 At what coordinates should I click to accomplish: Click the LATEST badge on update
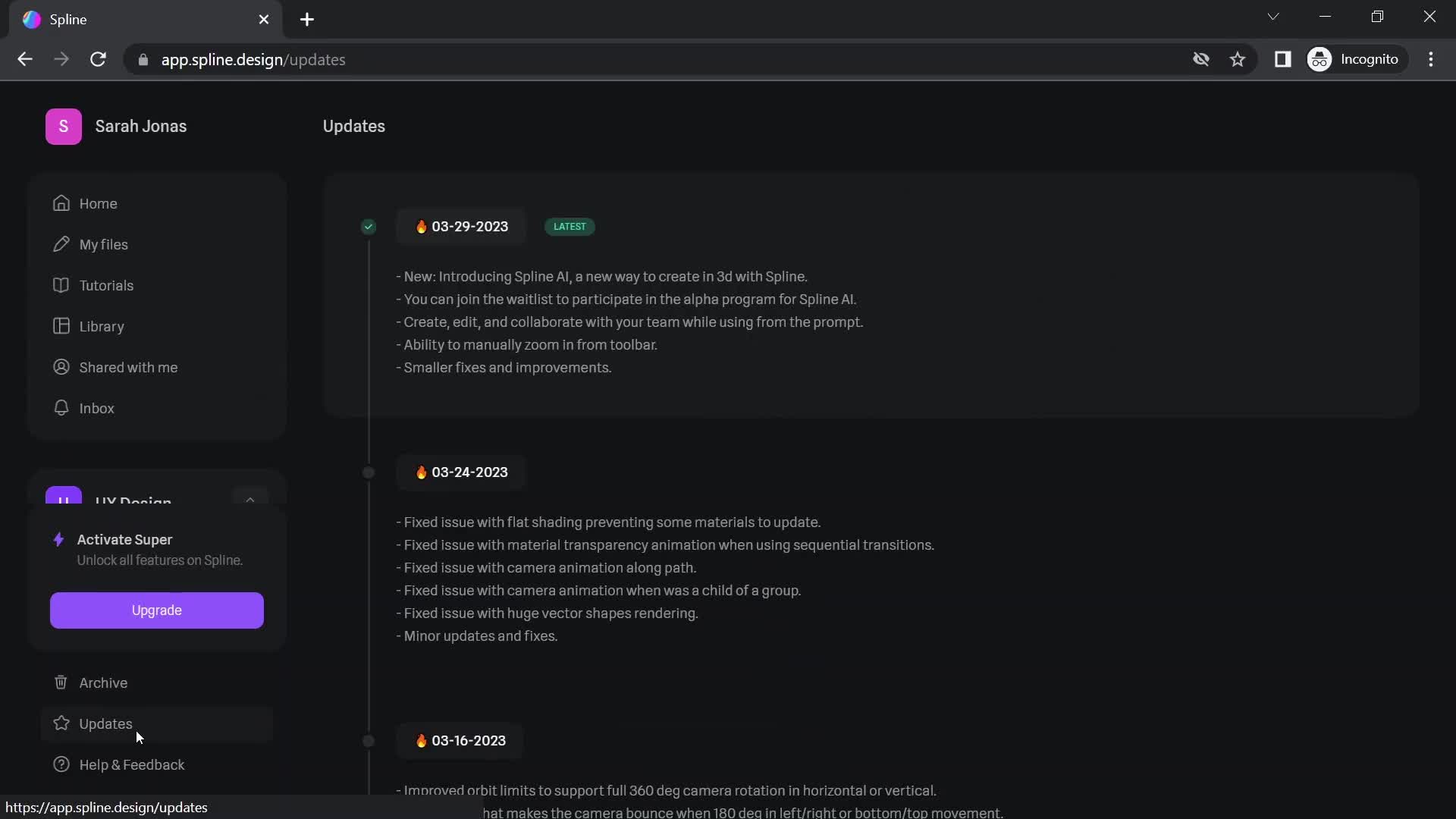tap(570, 226)
